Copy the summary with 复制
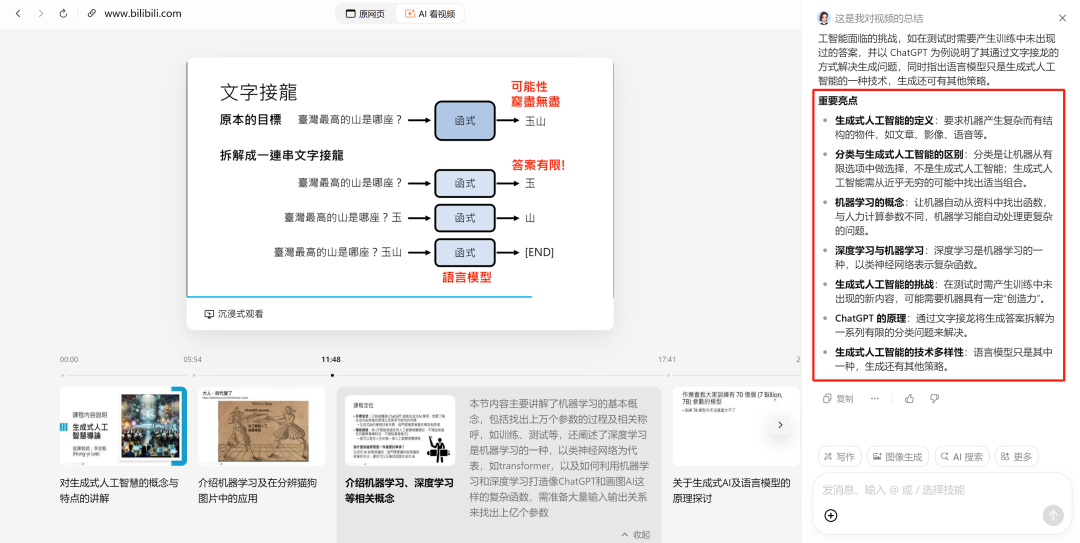Image resolution: width=1080 pixels, height=543 pixels. [x=838, y=398]
